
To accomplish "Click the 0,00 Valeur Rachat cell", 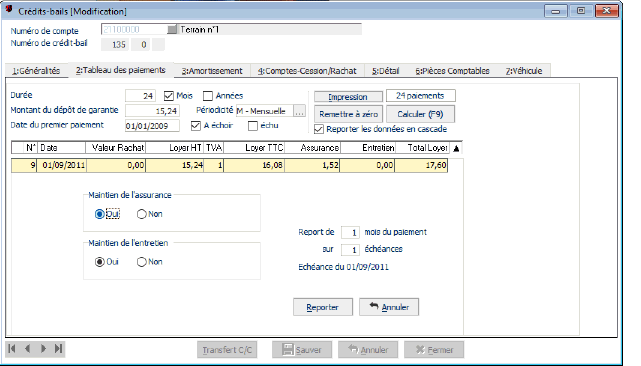I will [x=116, y=165].
